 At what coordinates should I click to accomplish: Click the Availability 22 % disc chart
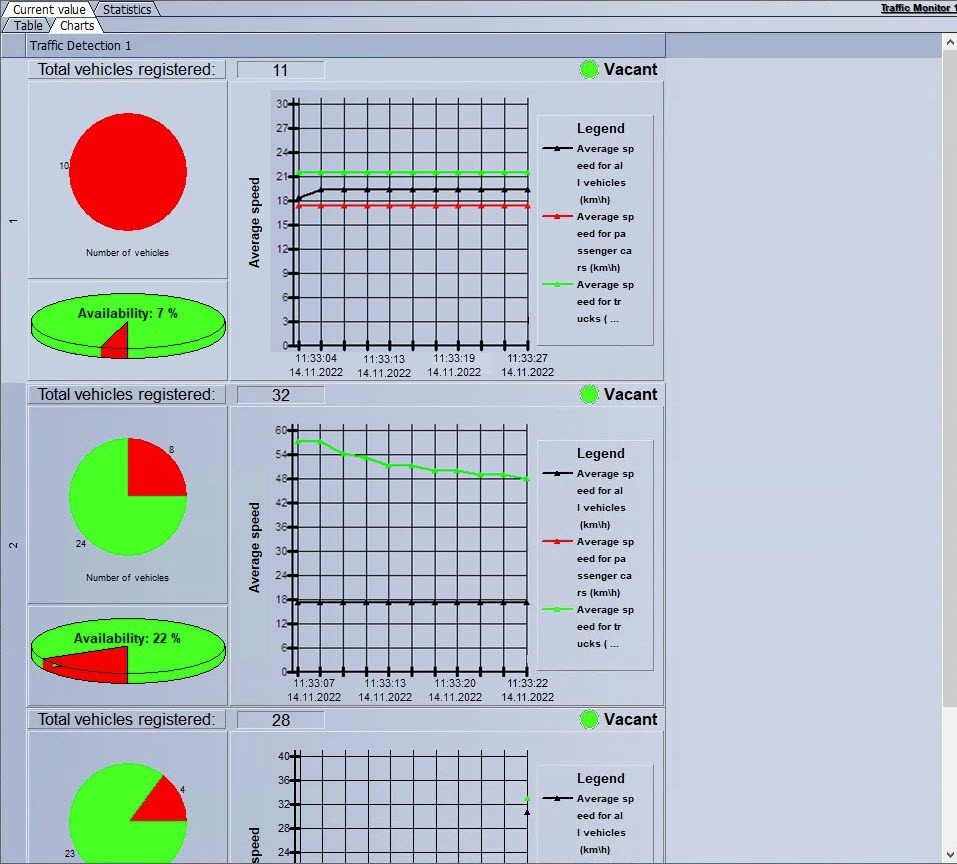coord(128,651)
